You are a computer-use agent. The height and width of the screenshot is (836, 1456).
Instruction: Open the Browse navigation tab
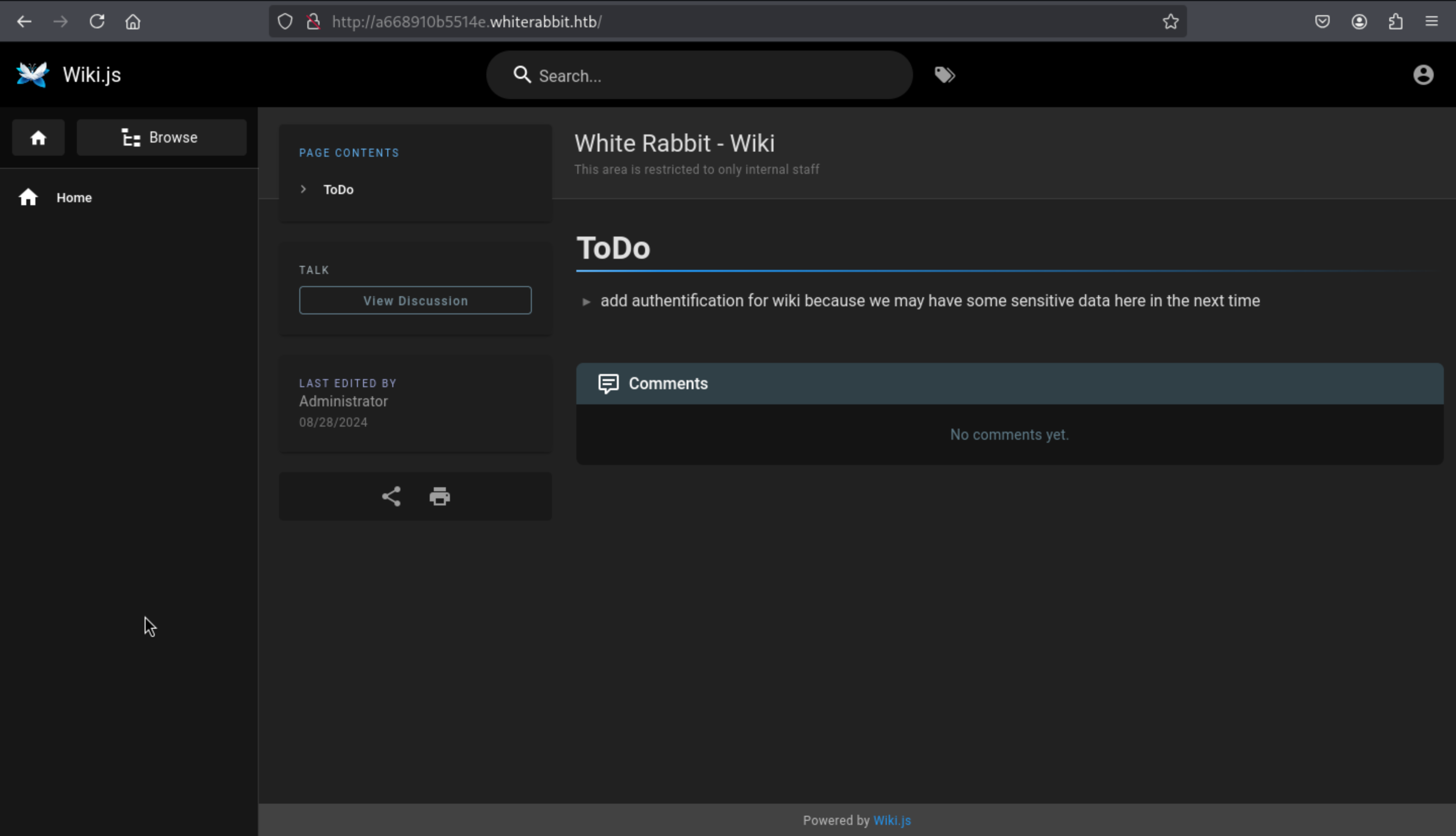(161, 138)
